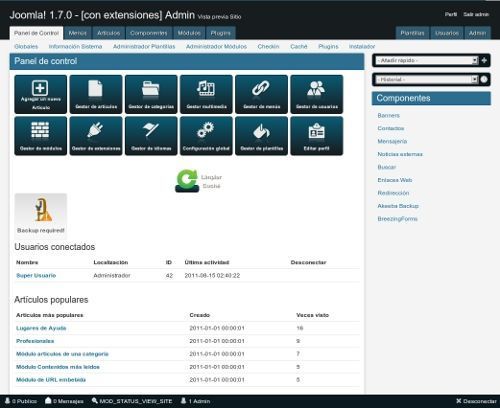The width and height of the screenshot is (500, 408).
Task: Open the Usuarios tab on the right
Action: (x=447, y=33)
